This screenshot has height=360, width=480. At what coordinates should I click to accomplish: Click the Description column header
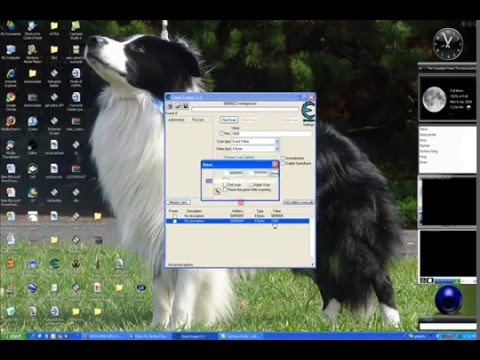194,211
